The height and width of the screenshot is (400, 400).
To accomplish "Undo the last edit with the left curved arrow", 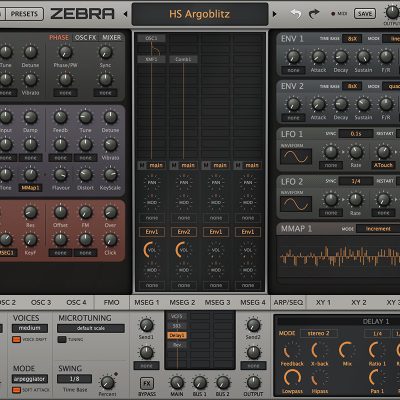I will (x=296, y=14).
